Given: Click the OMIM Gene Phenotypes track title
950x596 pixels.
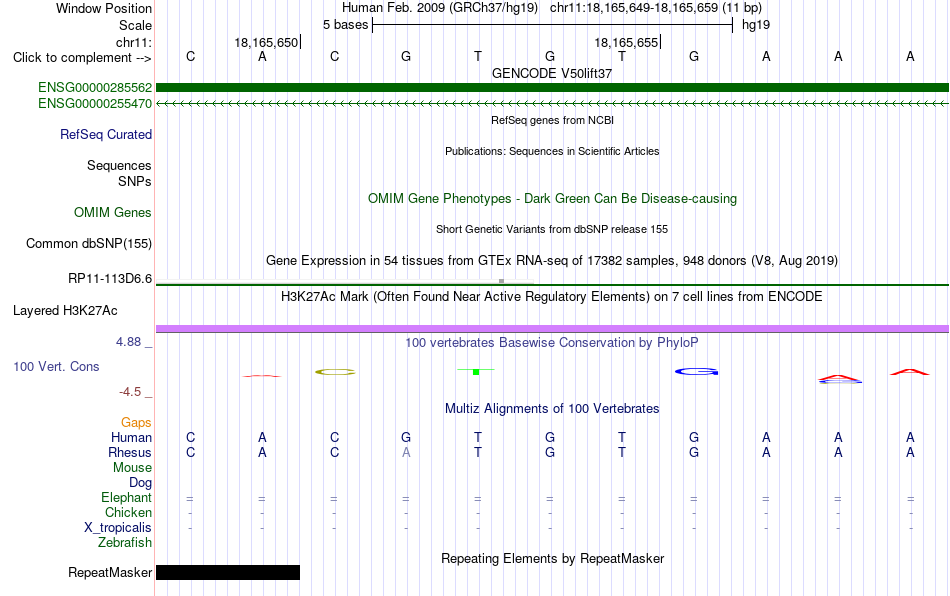Looking at the screenshot, I should click(x=553, y=199).
